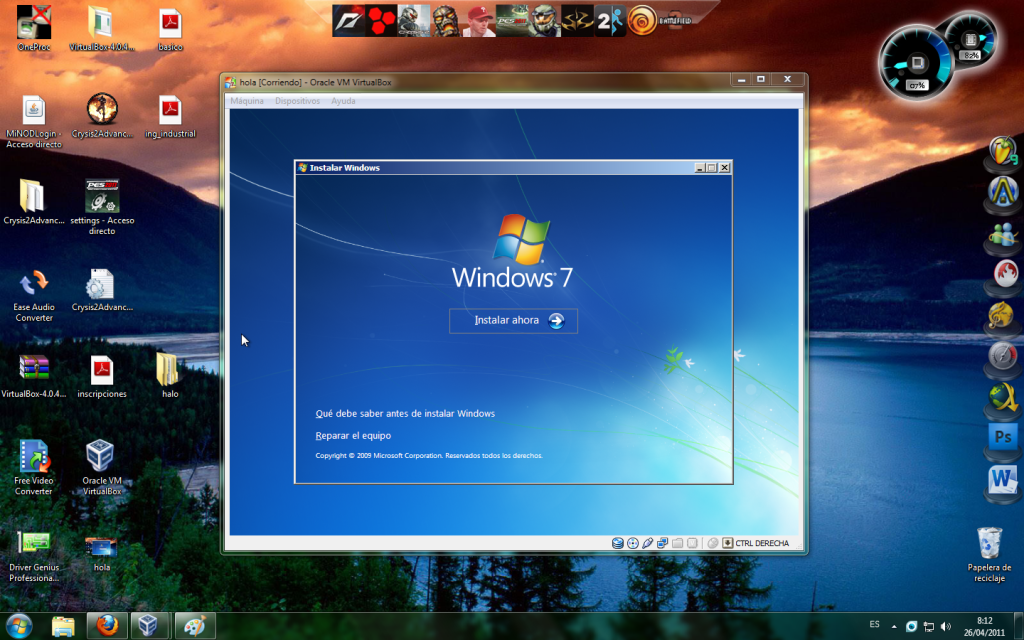This screenshot has height=640, width=1024.
Task: Click the Instalar ahora button
Action: pyautogui.click(x=513, y=321)
